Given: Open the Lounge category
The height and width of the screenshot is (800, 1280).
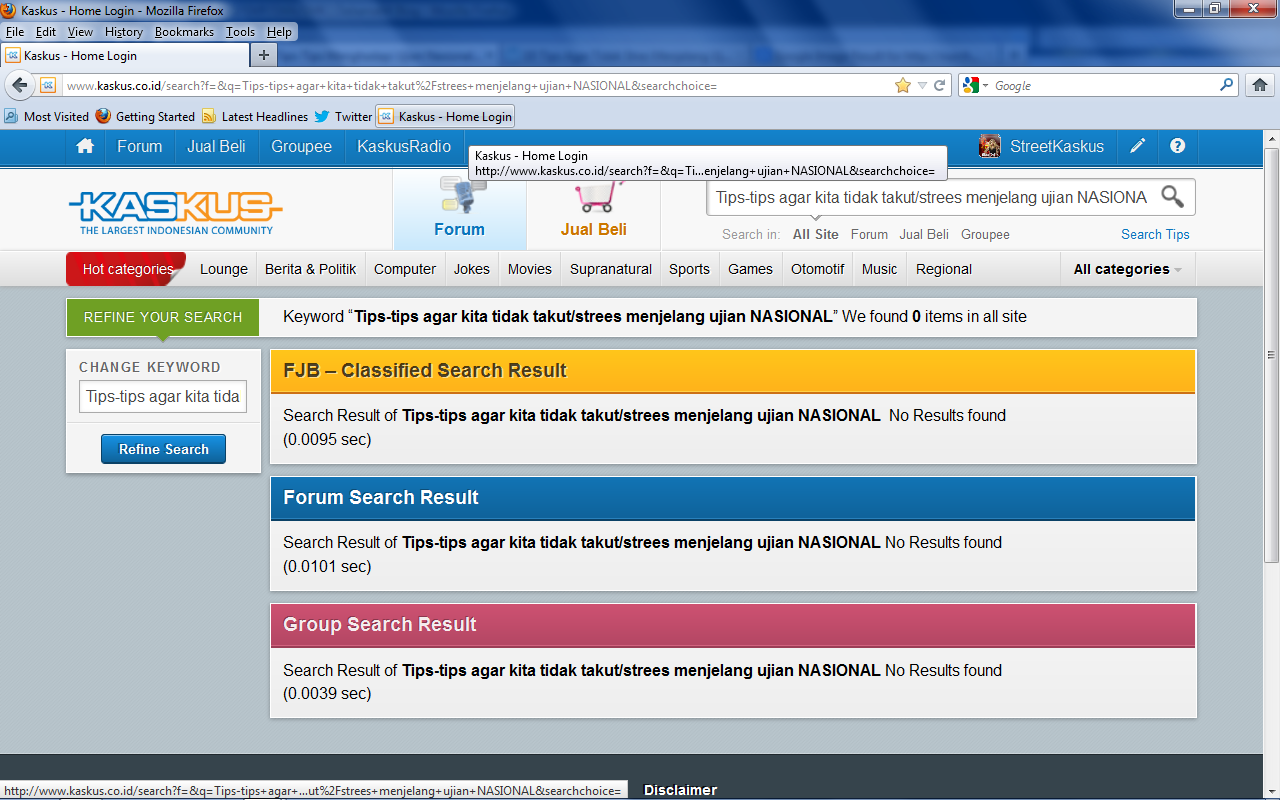Looking at the screenshot, I should (224, 269).
